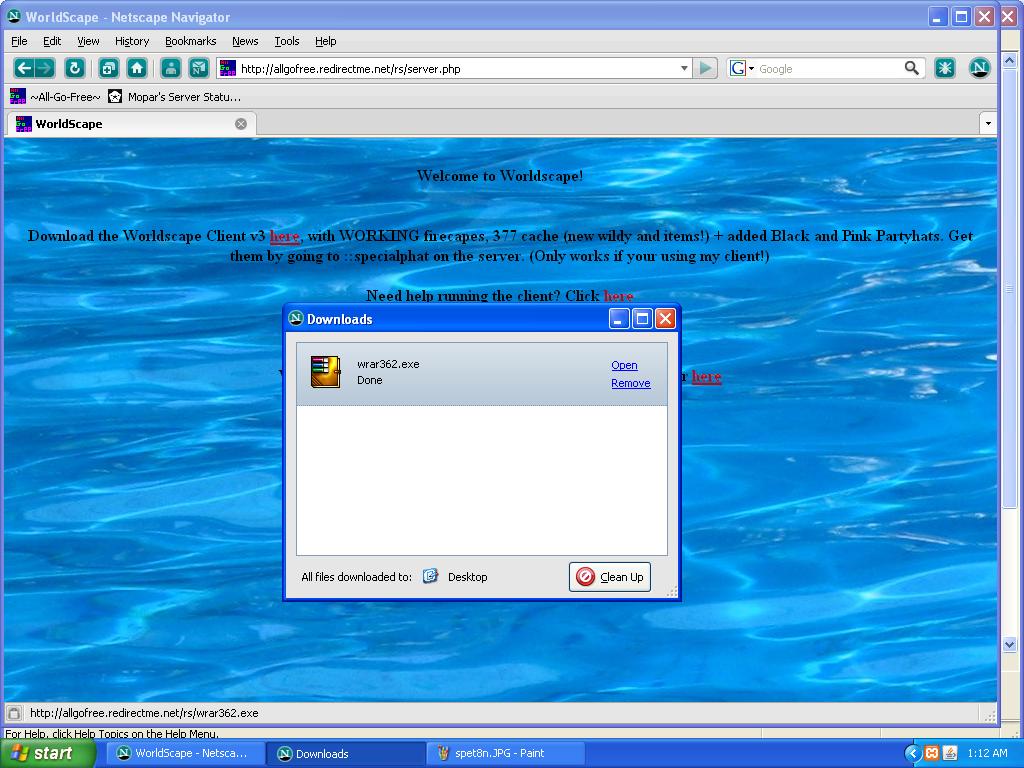Click the Clean Up button

(610, 577)
